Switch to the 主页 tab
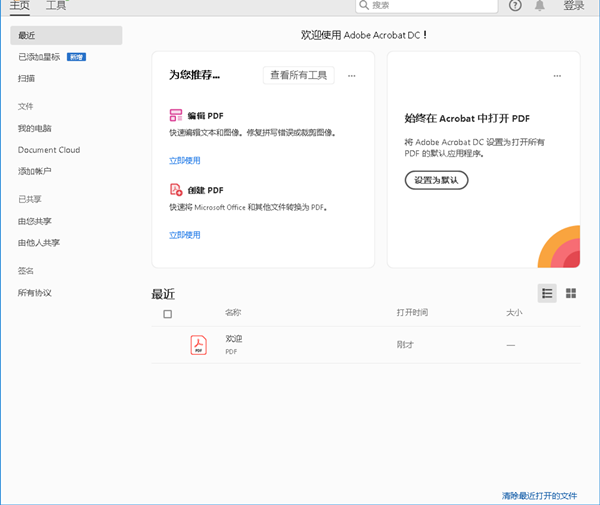Screen dimensions: 600x505 [20, 6]
